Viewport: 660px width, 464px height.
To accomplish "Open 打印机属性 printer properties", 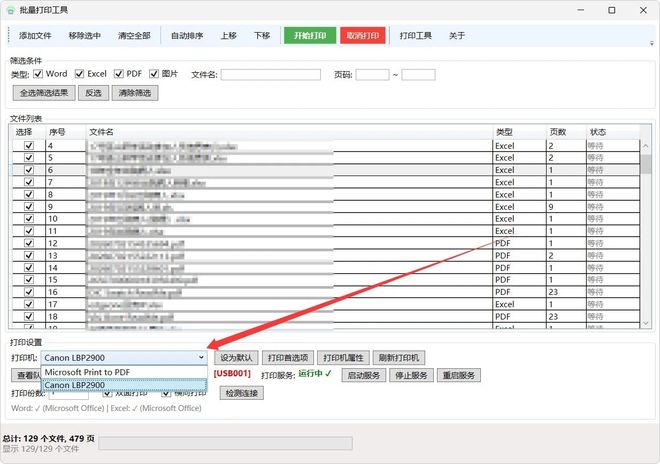I will click(x=343, y=358).
